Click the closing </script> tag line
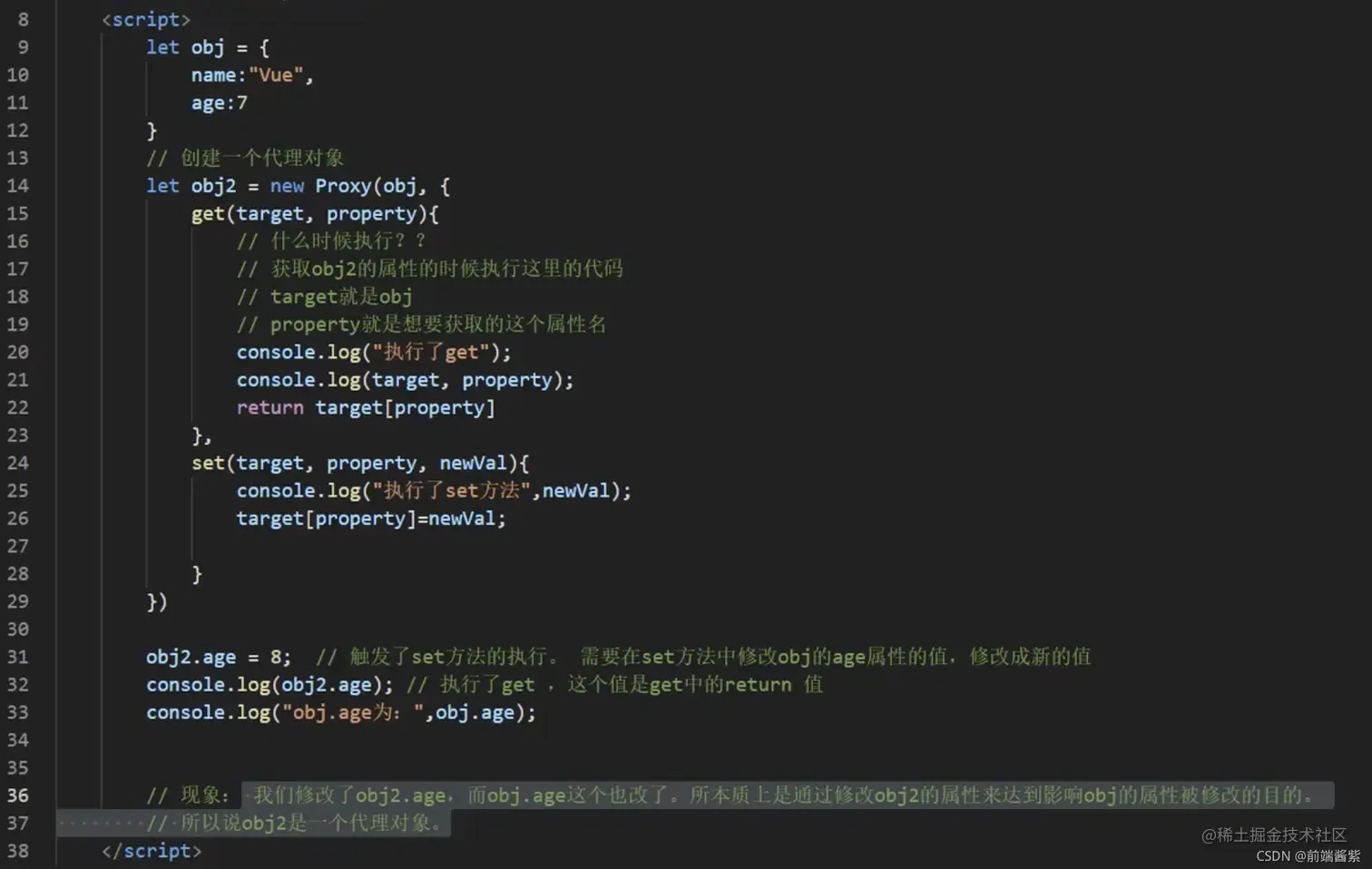 click(x=152, y=851)
